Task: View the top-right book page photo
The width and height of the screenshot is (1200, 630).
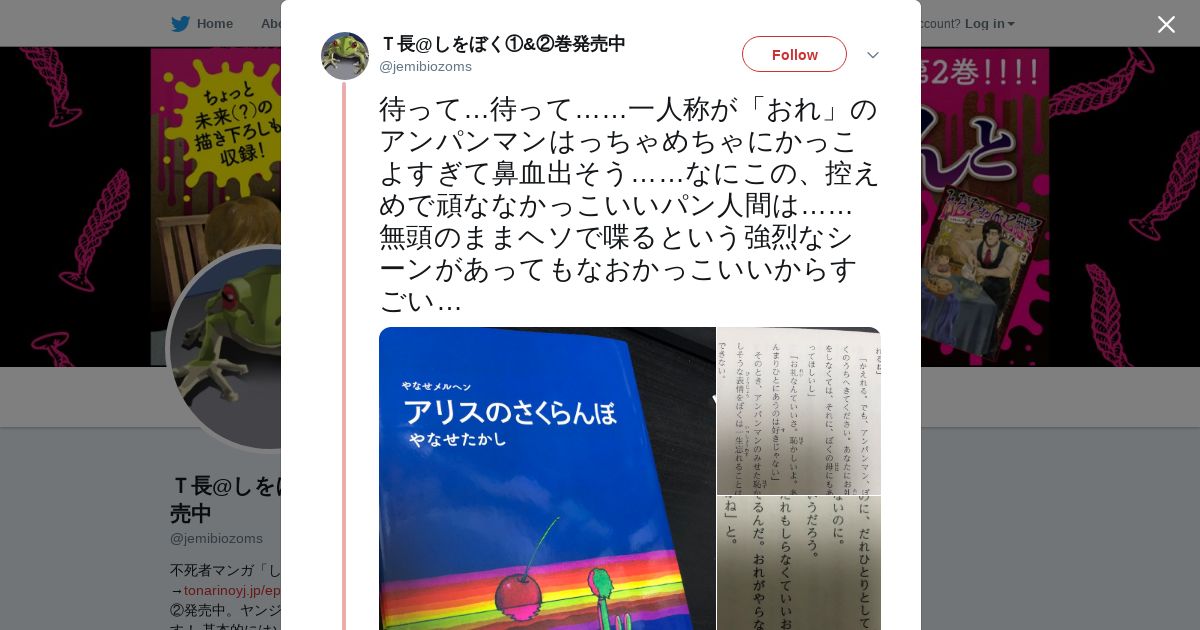Action: [x=799, y=411]
